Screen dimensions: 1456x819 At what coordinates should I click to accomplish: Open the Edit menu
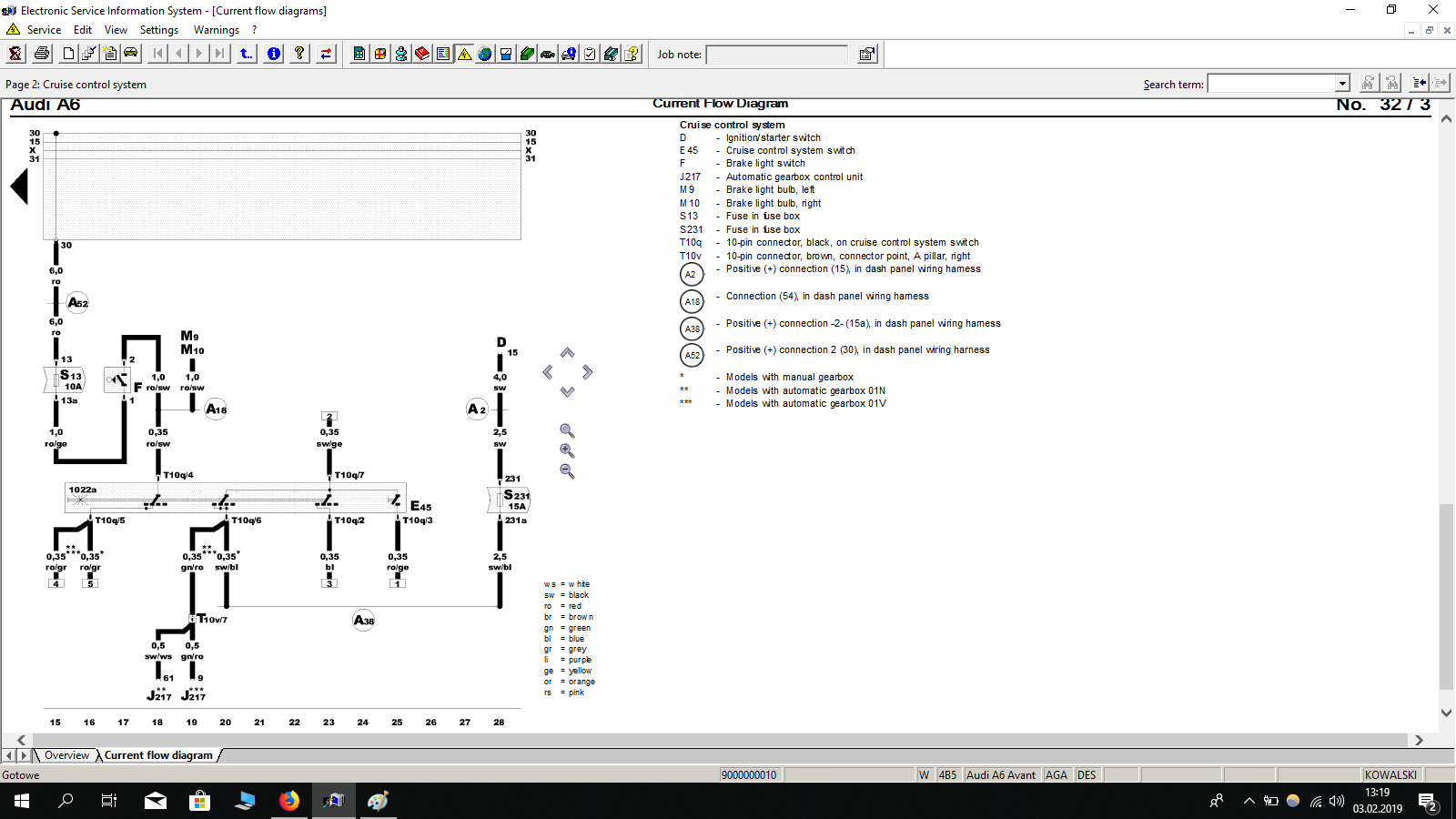(83, 30)
